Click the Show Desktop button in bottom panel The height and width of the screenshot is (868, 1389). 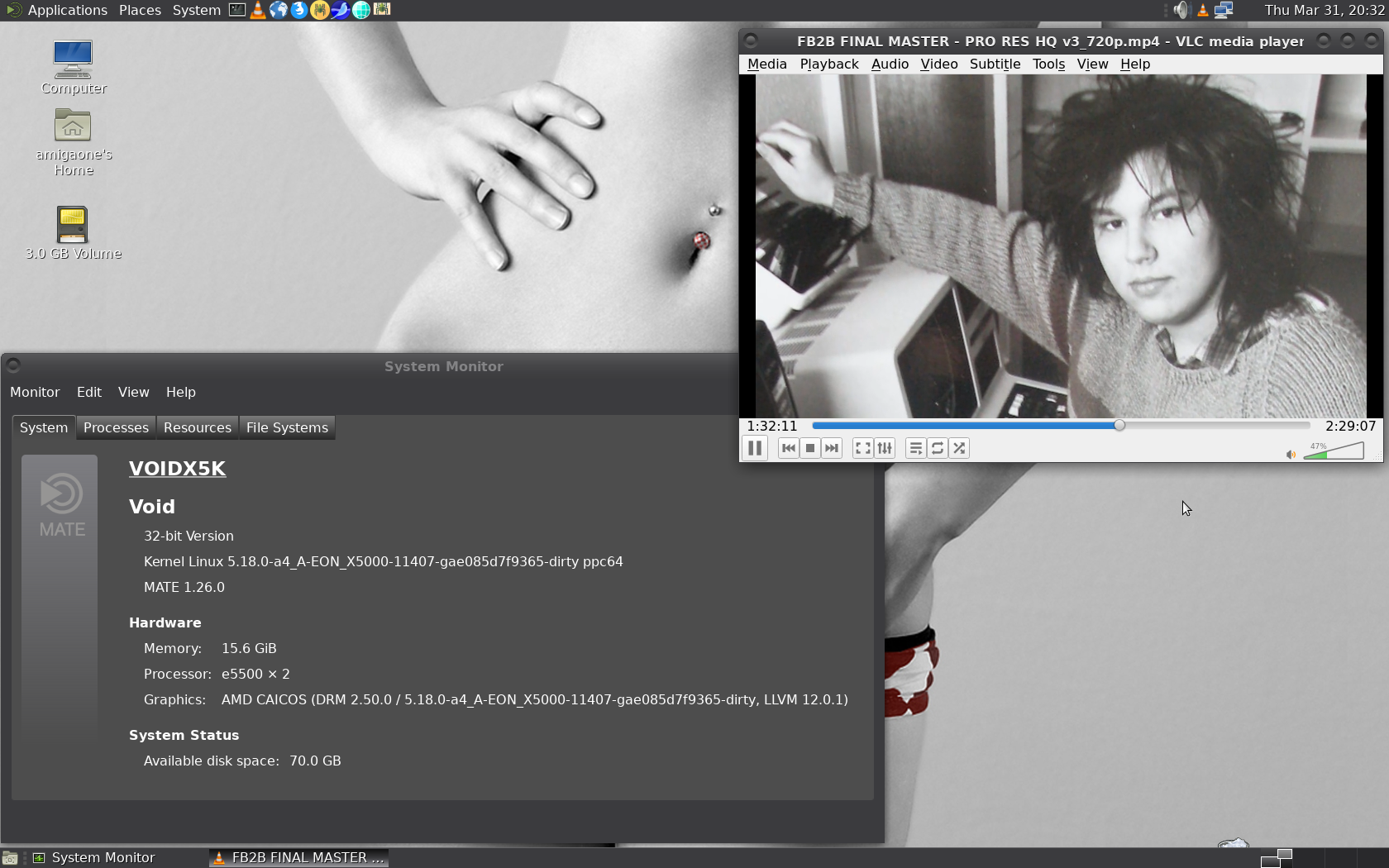(x=10, y=858)
